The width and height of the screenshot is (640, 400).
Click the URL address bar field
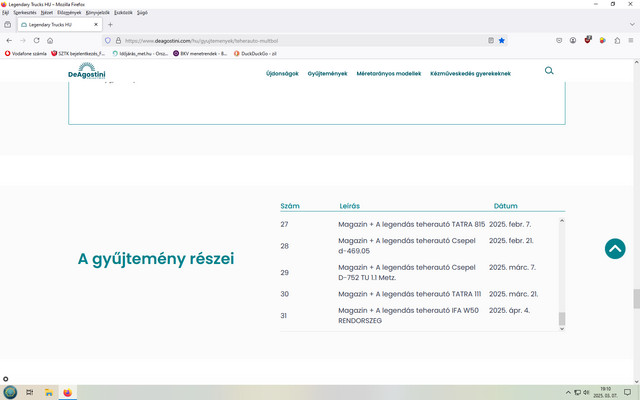coord(302,40)
